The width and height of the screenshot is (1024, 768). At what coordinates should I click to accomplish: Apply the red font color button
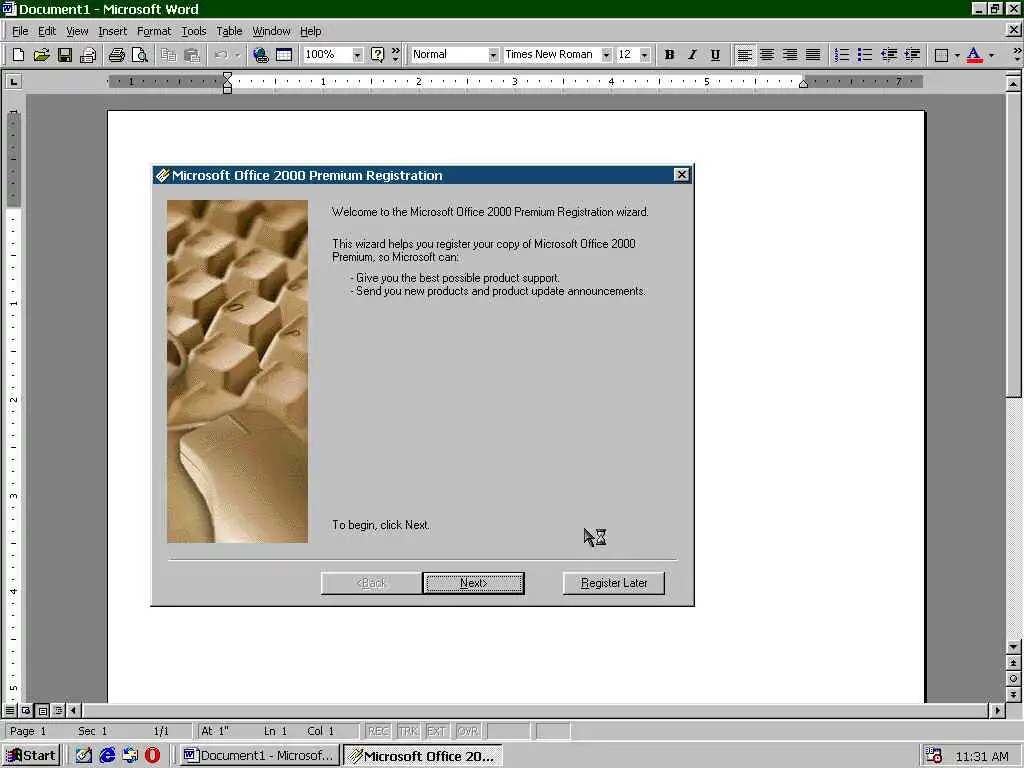click(974, 55)
